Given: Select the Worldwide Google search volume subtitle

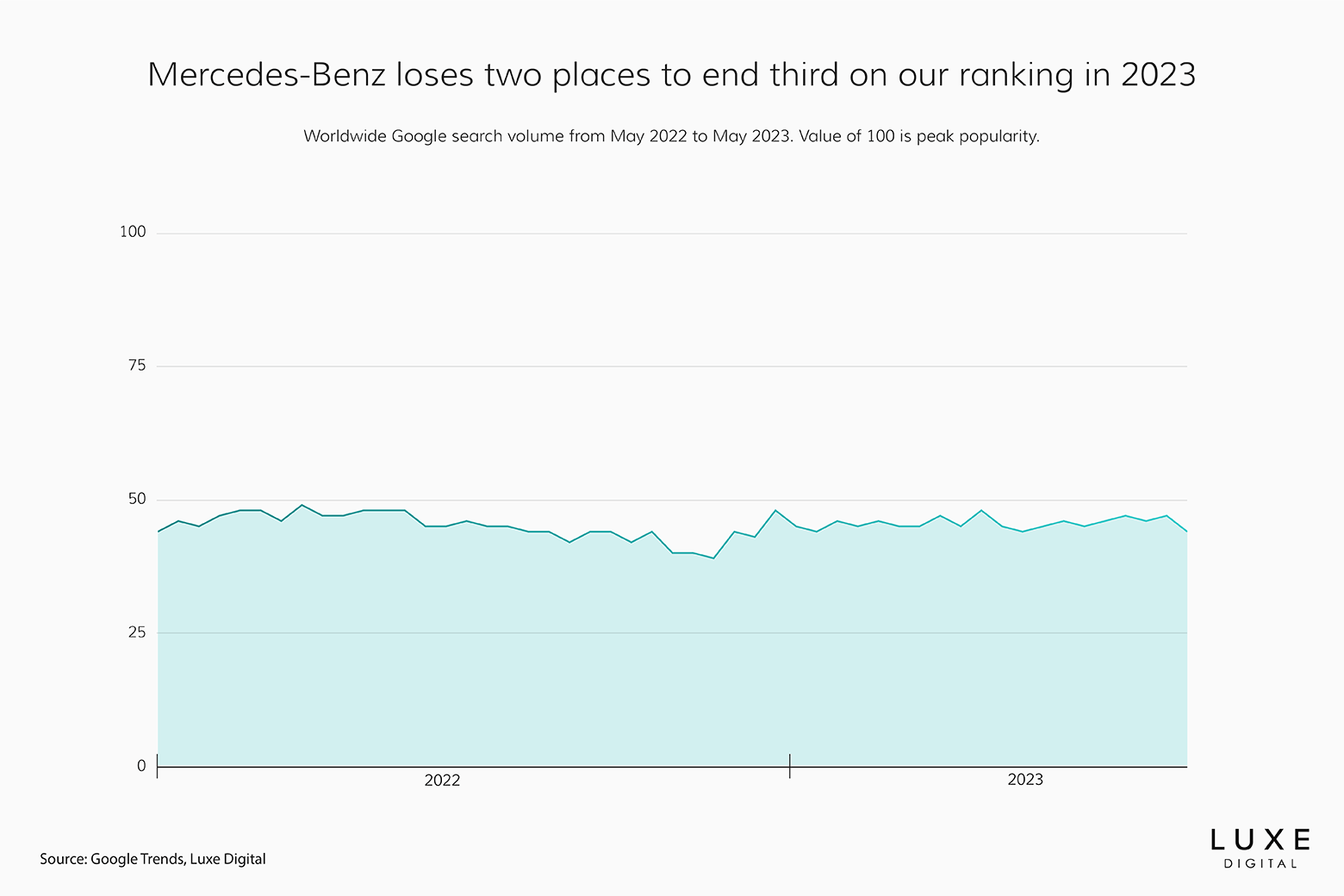Looking at the screenshot, I should tap(671, 136).
